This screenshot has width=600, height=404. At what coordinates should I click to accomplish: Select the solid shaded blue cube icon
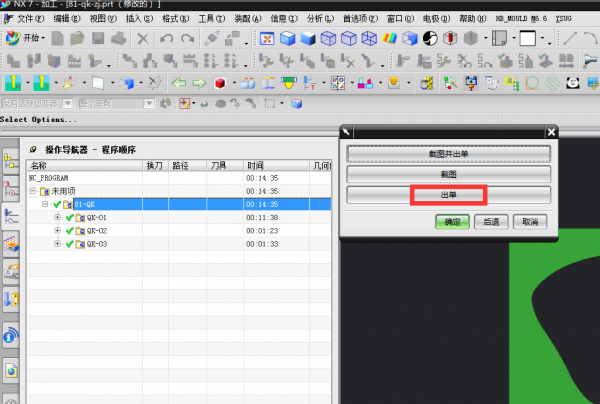(308, 39)
